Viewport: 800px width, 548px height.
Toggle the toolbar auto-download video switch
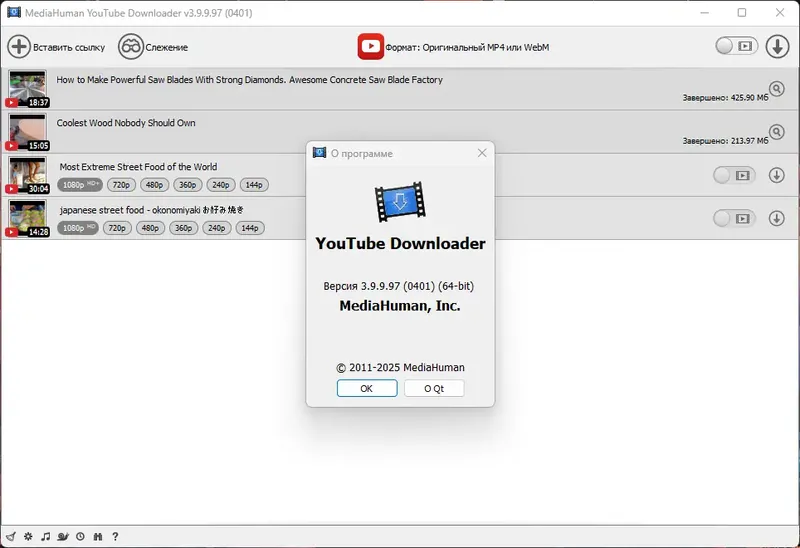coord(736,46)
